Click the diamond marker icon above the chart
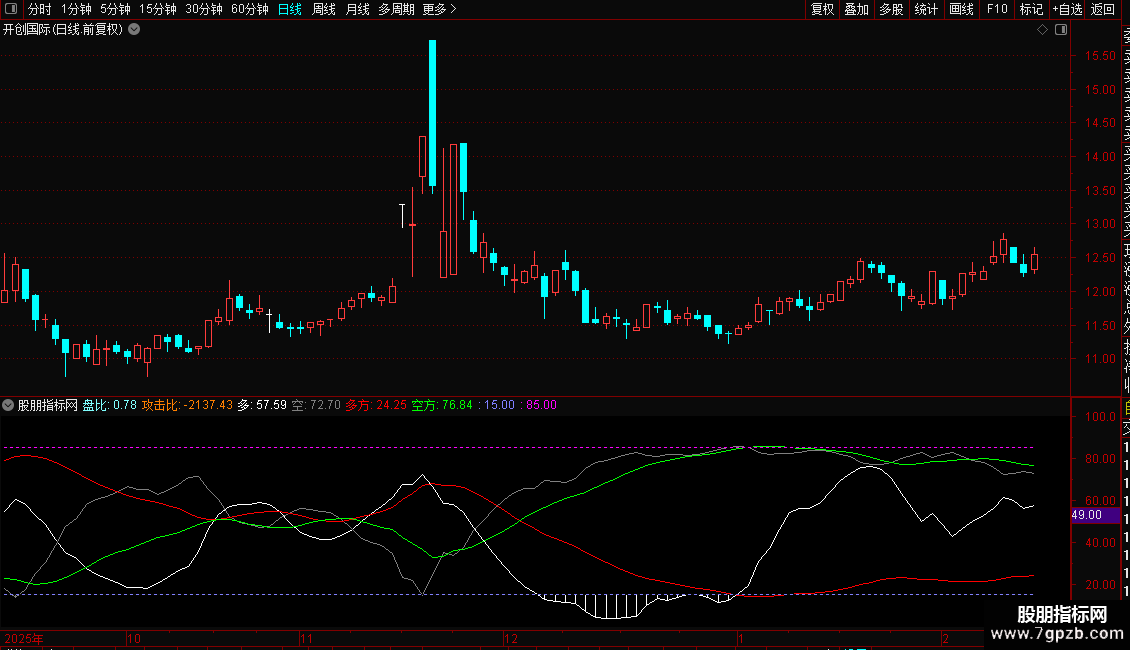Screen dimensions: 1130x650 coord(1042,30)
